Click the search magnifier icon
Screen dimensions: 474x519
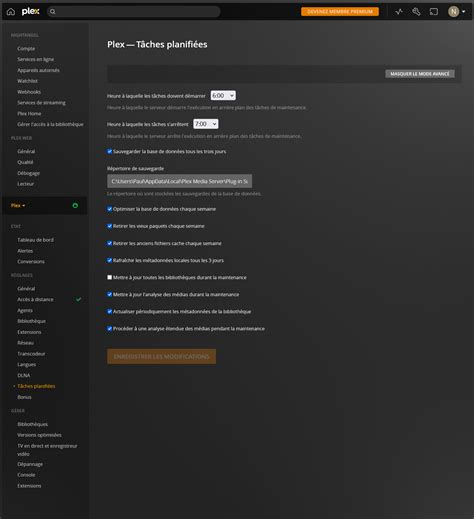(53, 12)
